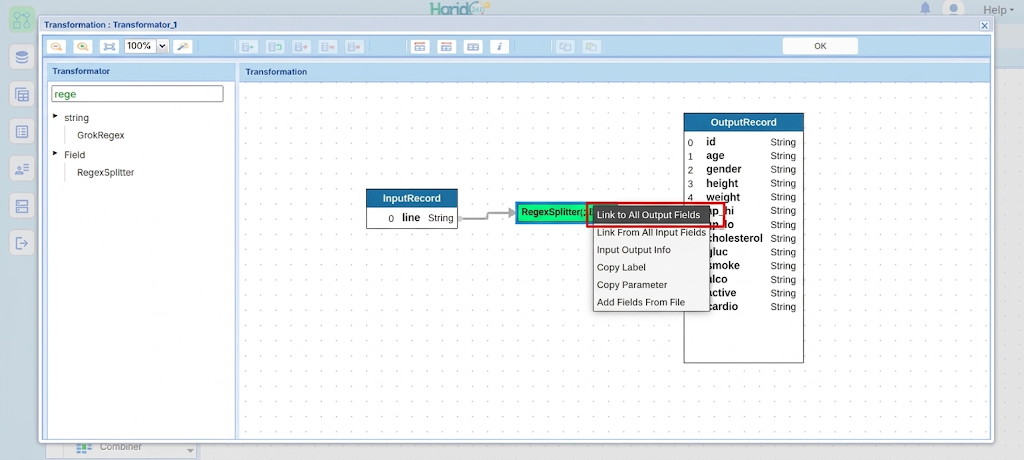
Task: Click the Combiner item in background list
Action: (x=120, y=447)
